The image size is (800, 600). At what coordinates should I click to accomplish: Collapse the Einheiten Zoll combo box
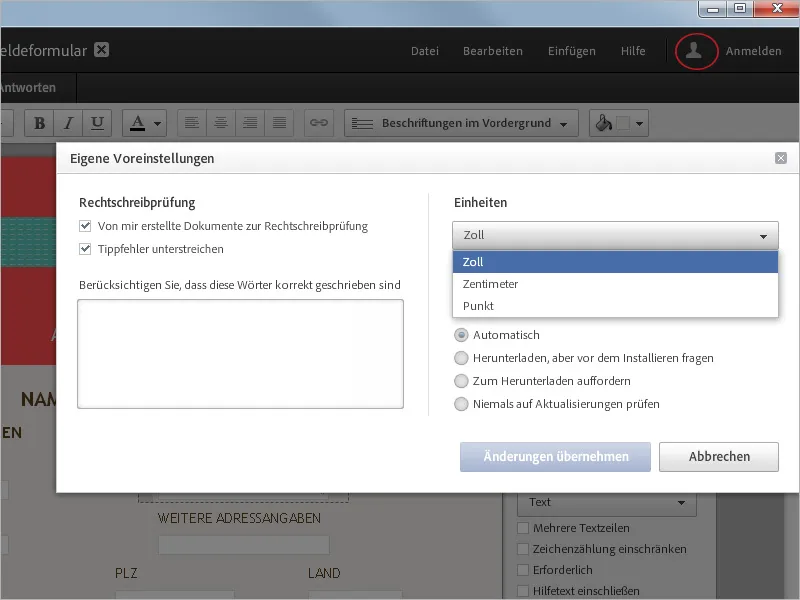coord(615,235)
